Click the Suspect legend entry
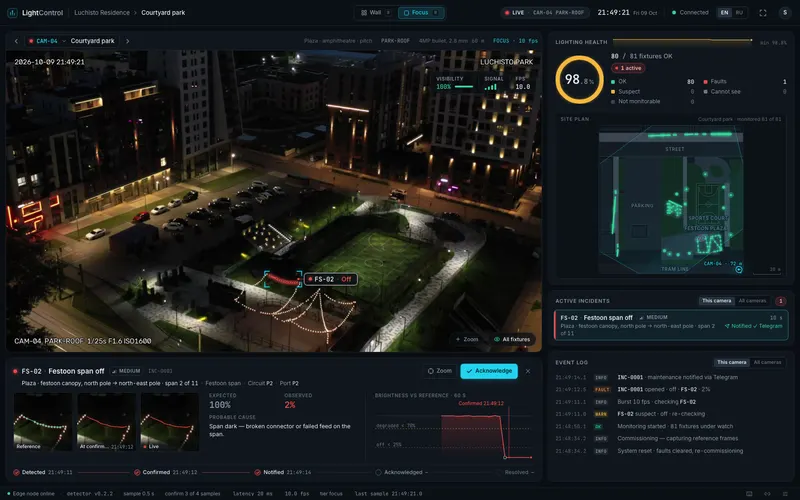 point(653,92)
